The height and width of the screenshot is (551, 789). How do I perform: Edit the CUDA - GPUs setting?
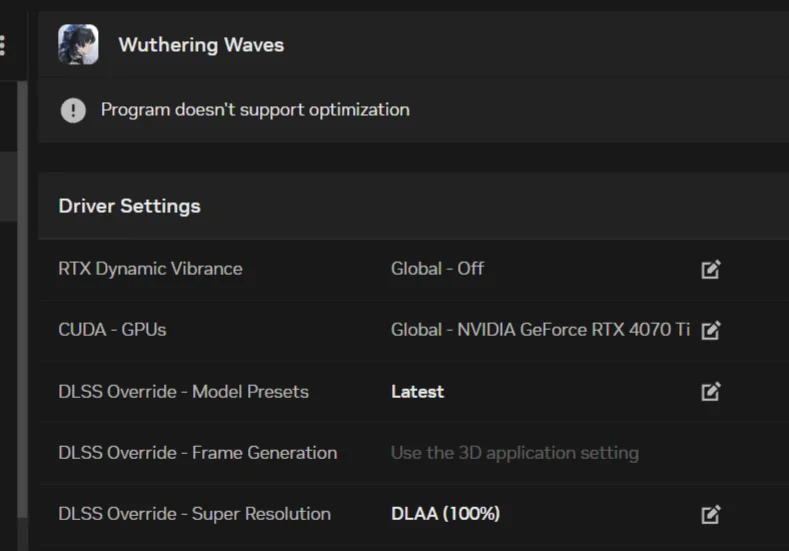[711, 331]
